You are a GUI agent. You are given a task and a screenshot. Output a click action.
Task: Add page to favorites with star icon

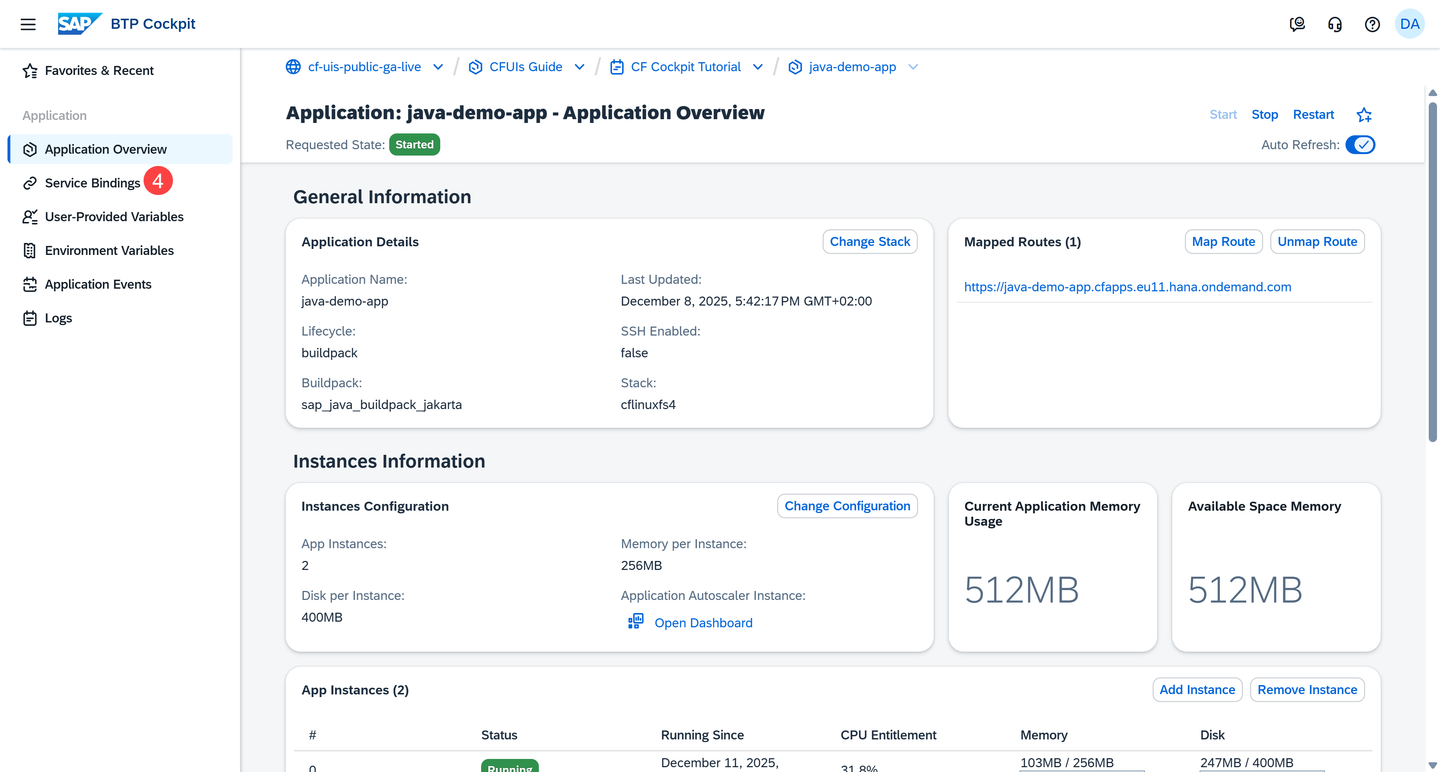[x=1364, y=115]
